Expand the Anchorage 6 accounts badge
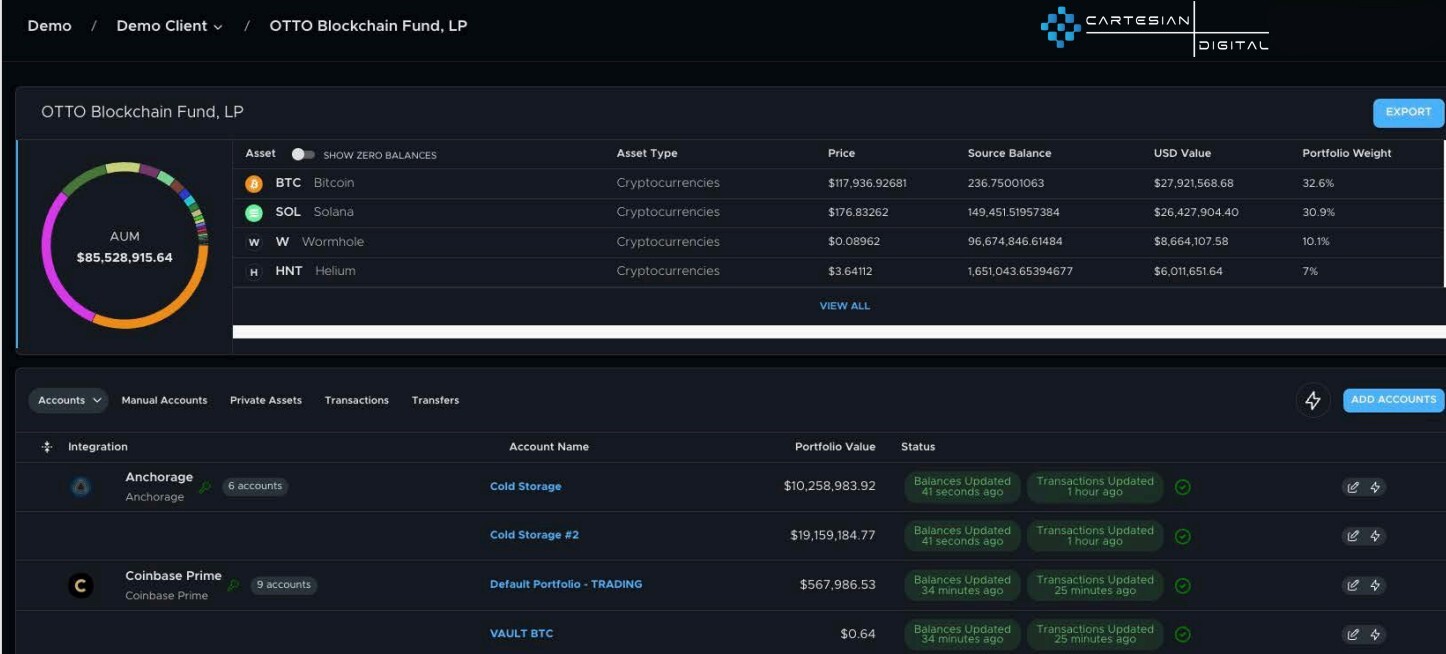 tap(256, 486)
